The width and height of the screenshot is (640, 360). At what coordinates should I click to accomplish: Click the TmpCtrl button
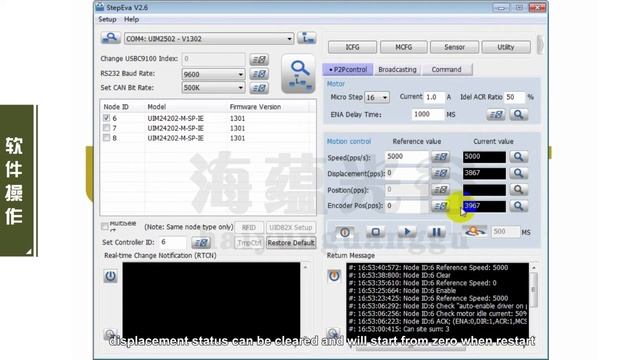pyautogui.click(x=249, y=243)
